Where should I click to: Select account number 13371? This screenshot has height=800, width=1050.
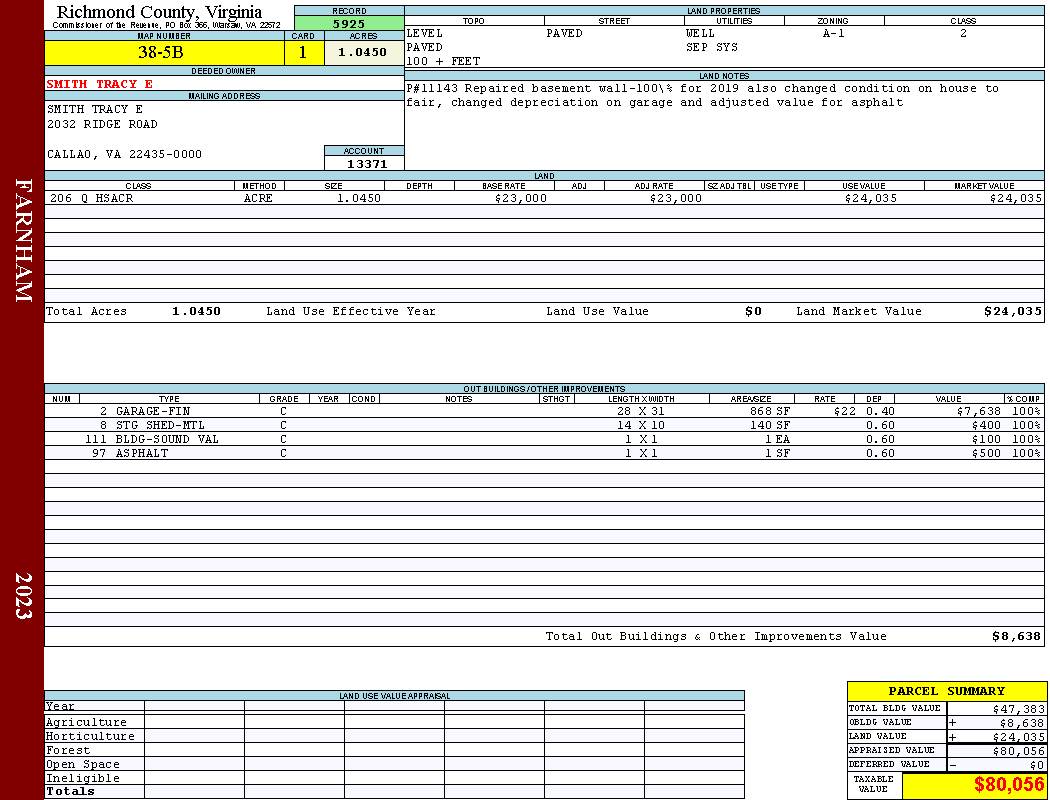pyautogui.click(x=366, y=163)
